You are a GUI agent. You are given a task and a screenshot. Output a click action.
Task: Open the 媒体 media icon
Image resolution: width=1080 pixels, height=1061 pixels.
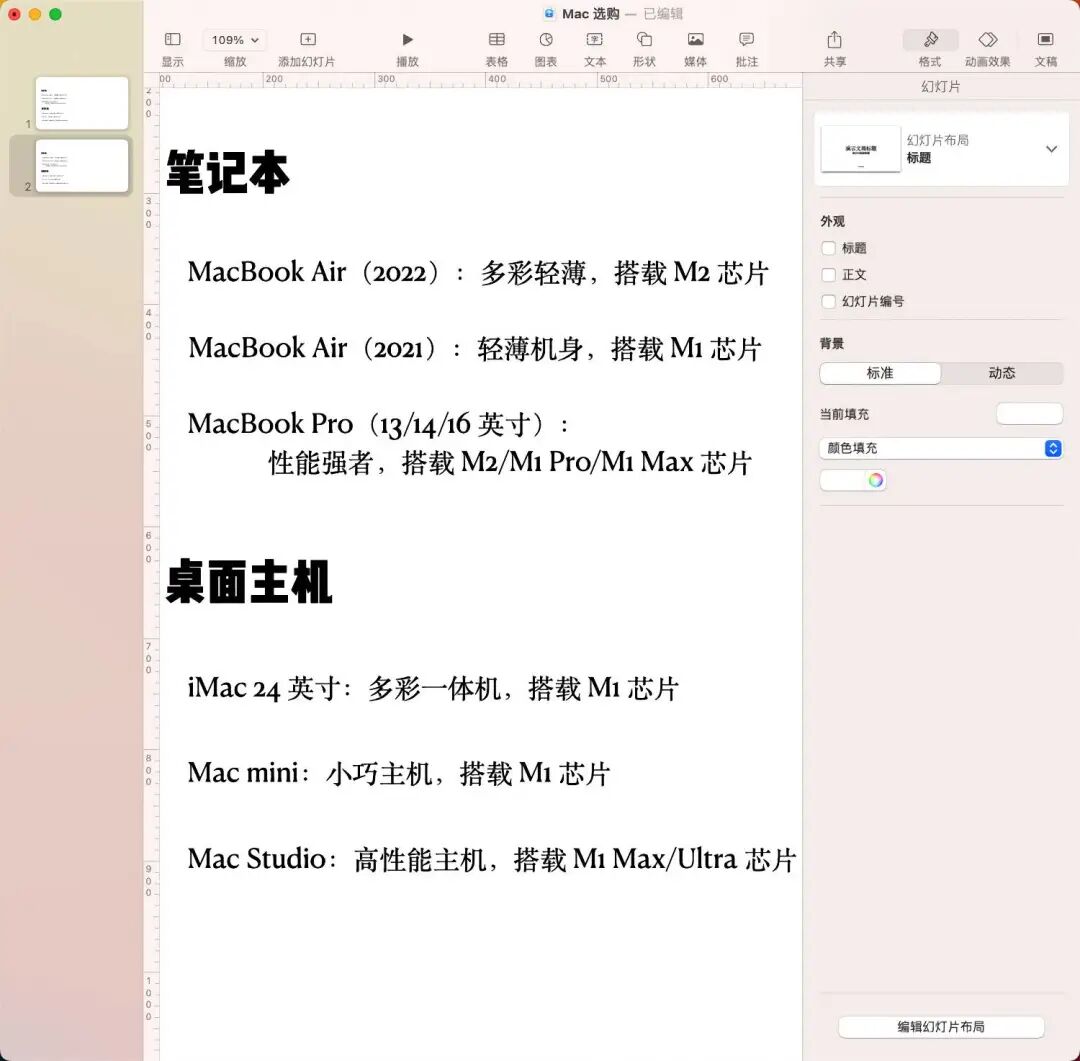tap(696, 39)
